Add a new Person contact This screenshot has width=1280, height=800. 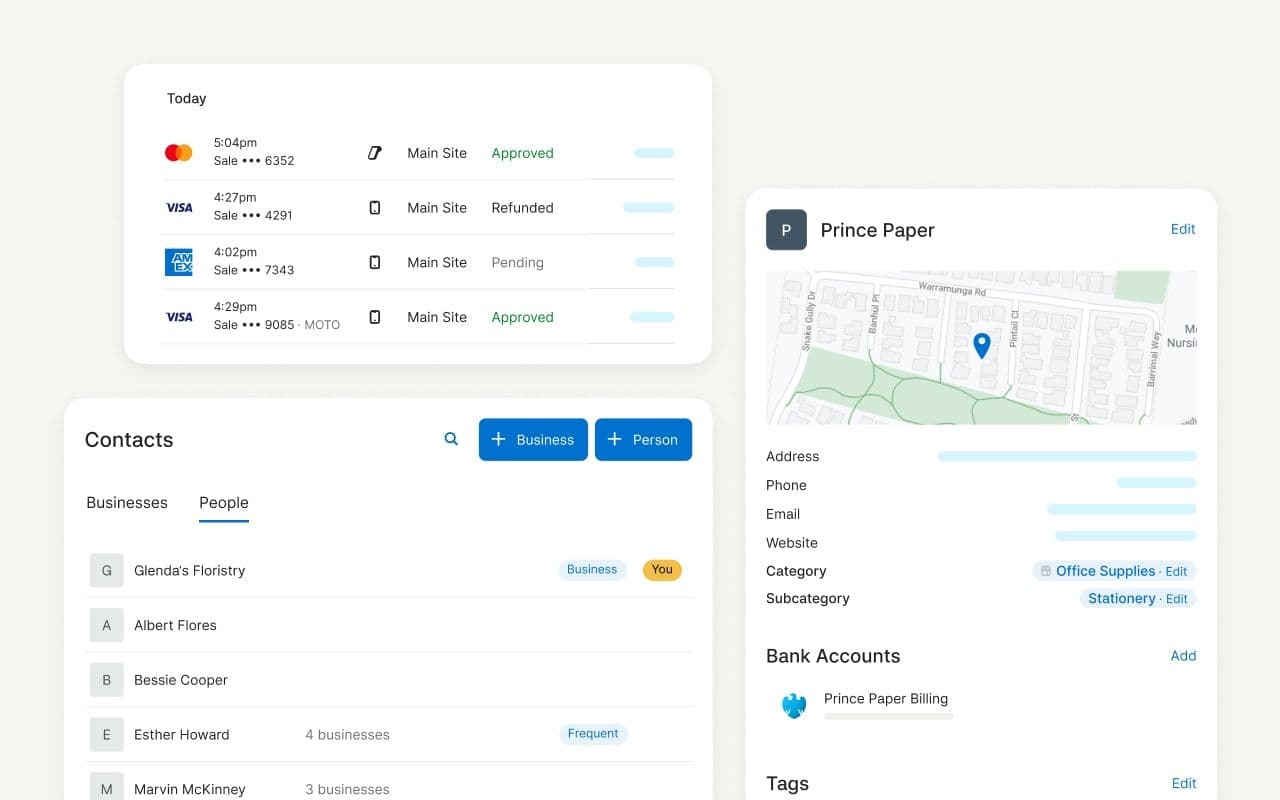tap(643, 439)
